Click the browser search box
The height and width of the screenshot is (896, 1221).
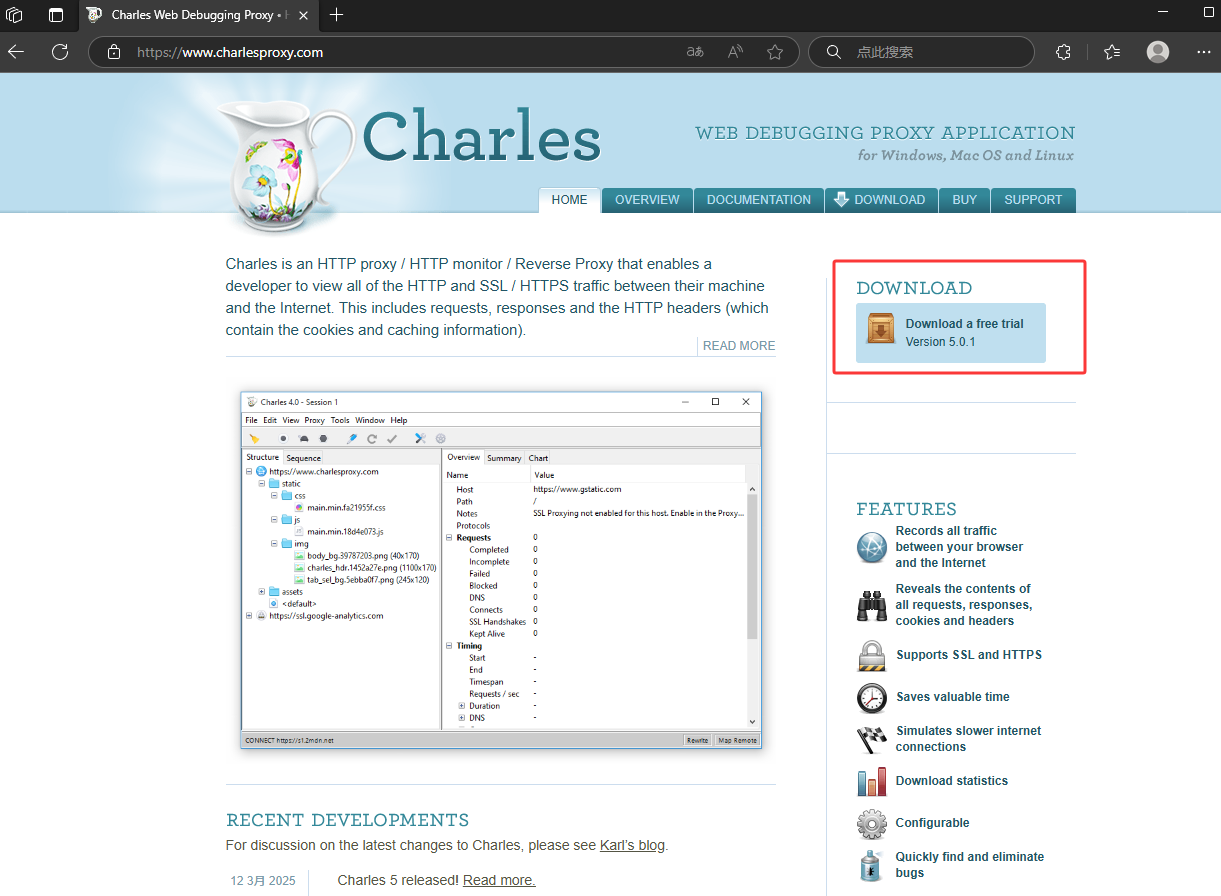tap(921, 52)
